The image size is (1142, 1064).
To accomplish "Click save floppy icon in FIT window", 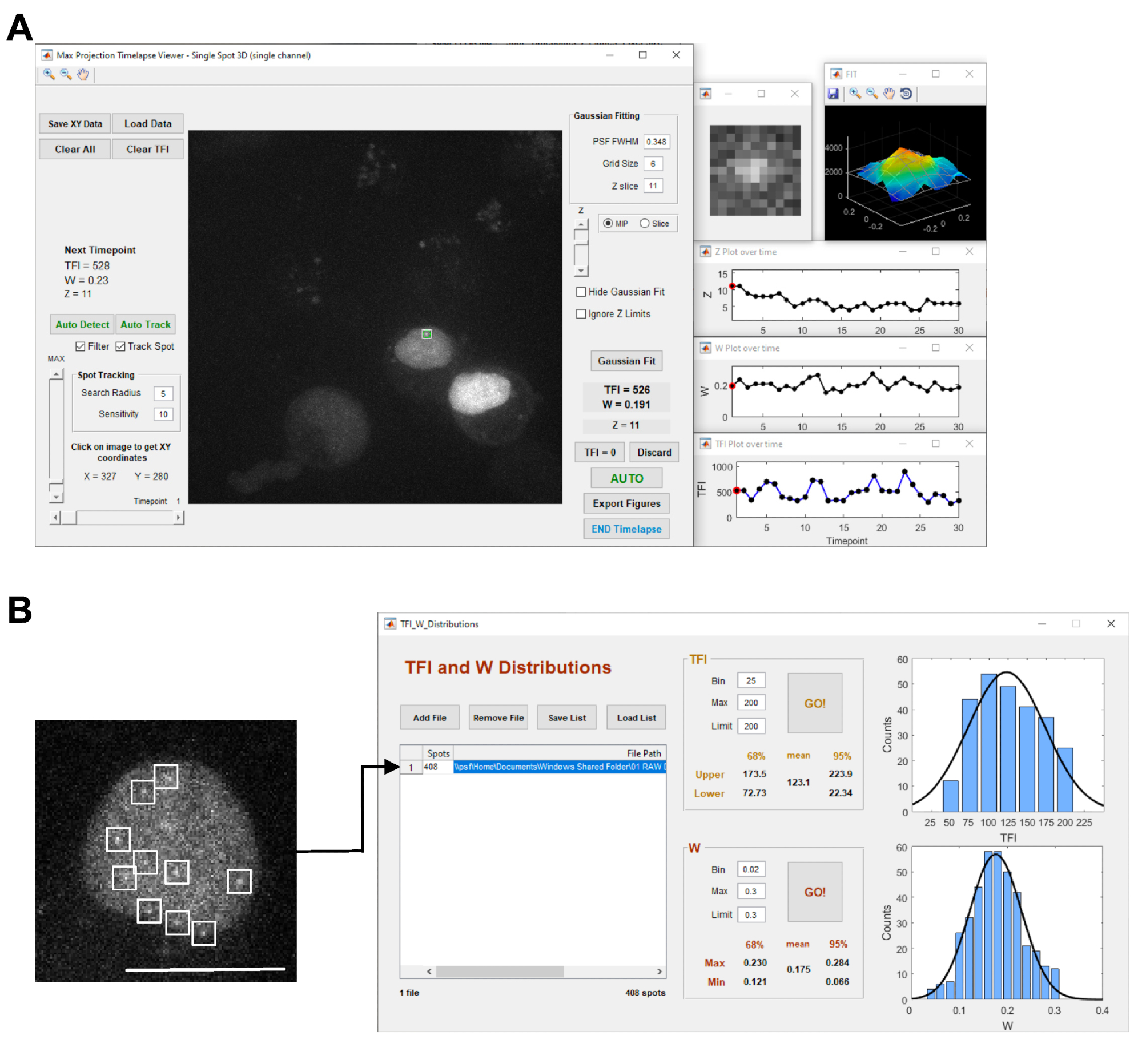I will (x=833, y=94).
